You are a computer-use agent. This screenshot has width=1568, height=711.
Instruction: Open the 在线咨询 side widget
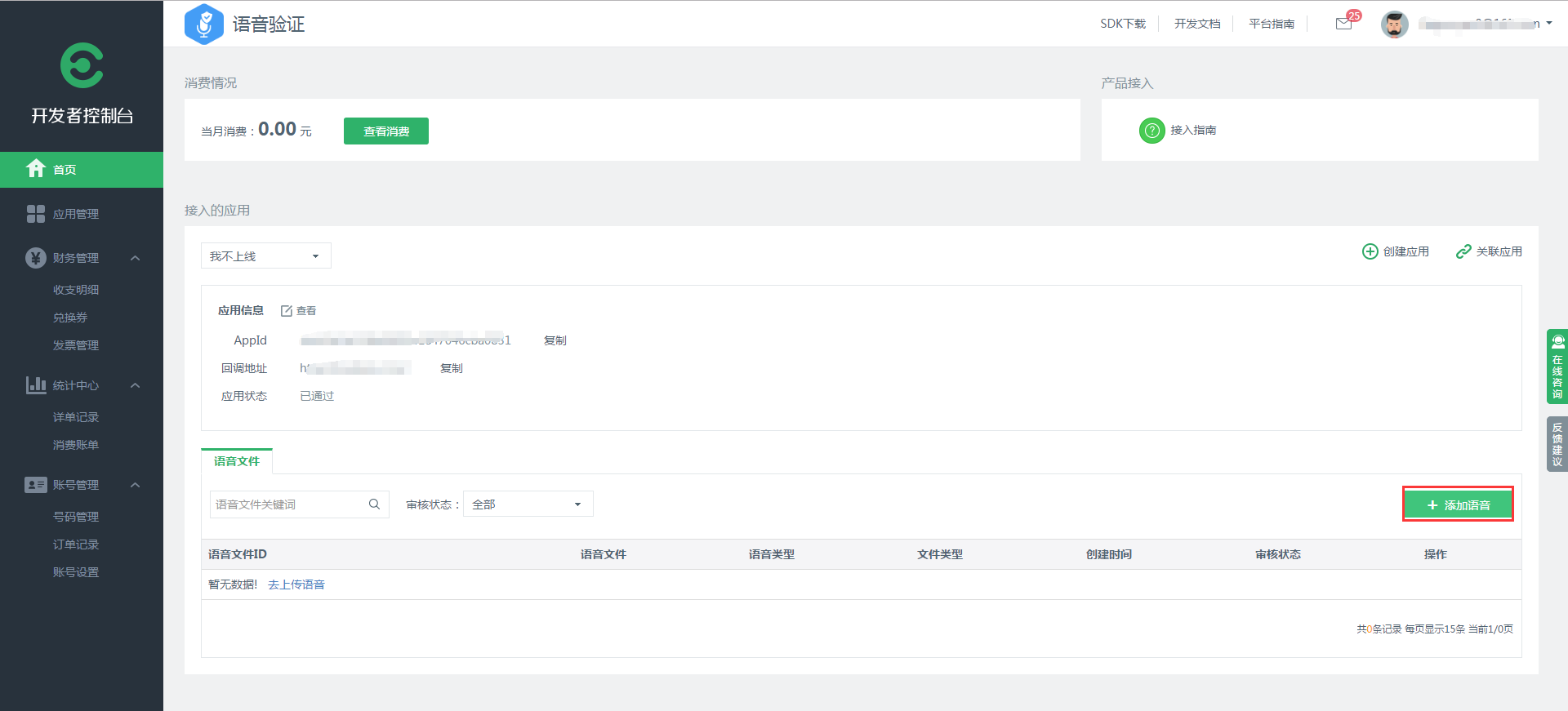1557,367
